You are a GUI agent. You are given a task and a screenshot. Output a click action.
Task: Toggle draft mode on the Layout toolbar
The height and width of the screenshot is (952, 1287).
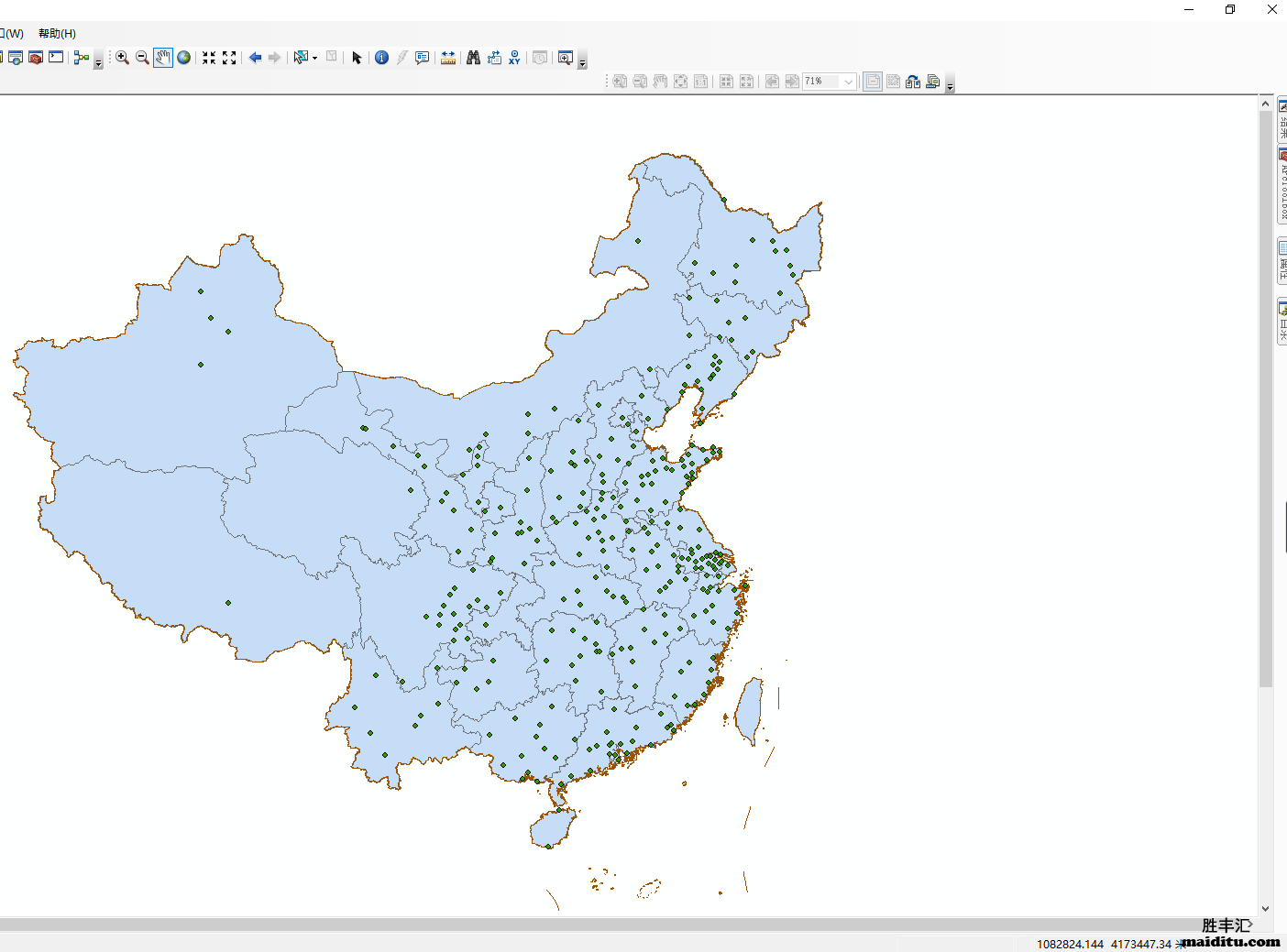pyautogui.click(x=872, y=81)
